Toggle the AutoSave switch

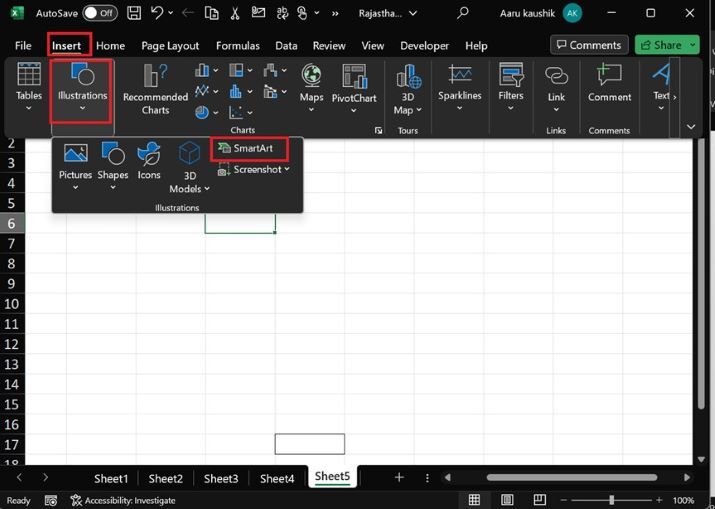tap(99, 14)
